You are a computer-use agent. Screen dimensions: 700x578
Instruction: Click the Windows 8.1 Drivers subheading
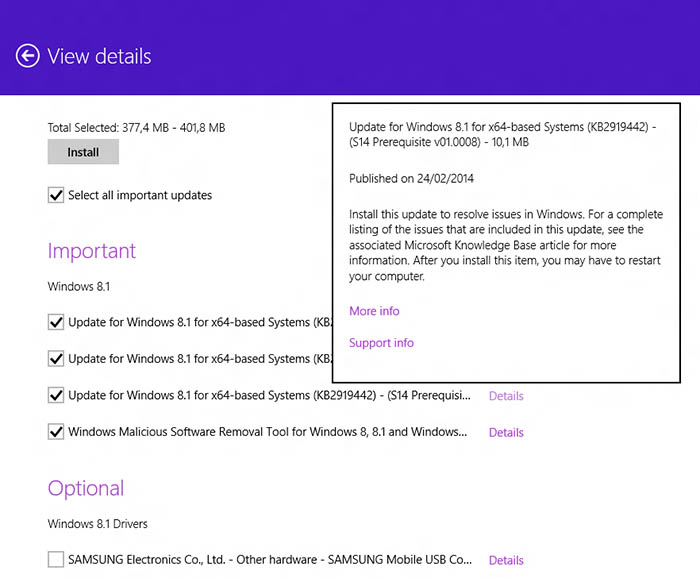(98, 524)
